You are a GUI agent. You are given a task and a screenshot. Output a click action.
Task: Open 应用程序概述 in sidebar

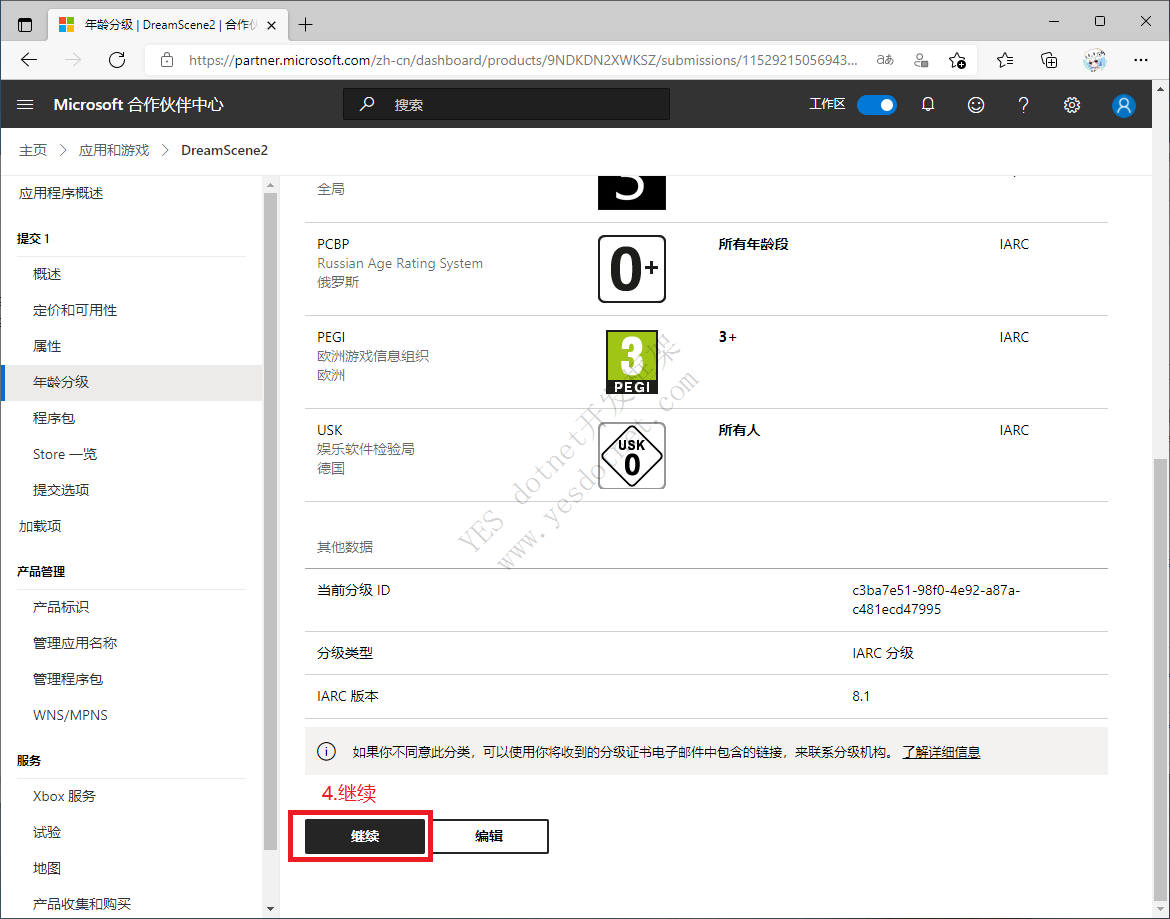(x=60, y=193)
